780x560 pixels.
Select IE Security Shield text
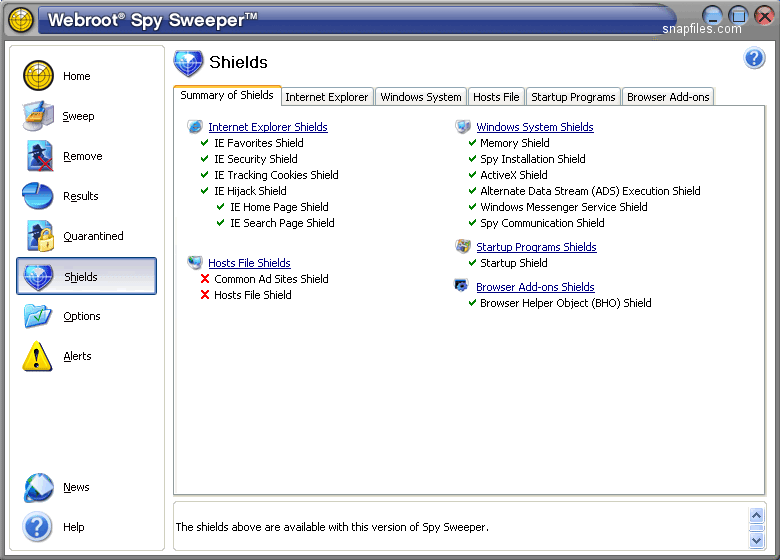pyautogui.click(x=256, y=159)
